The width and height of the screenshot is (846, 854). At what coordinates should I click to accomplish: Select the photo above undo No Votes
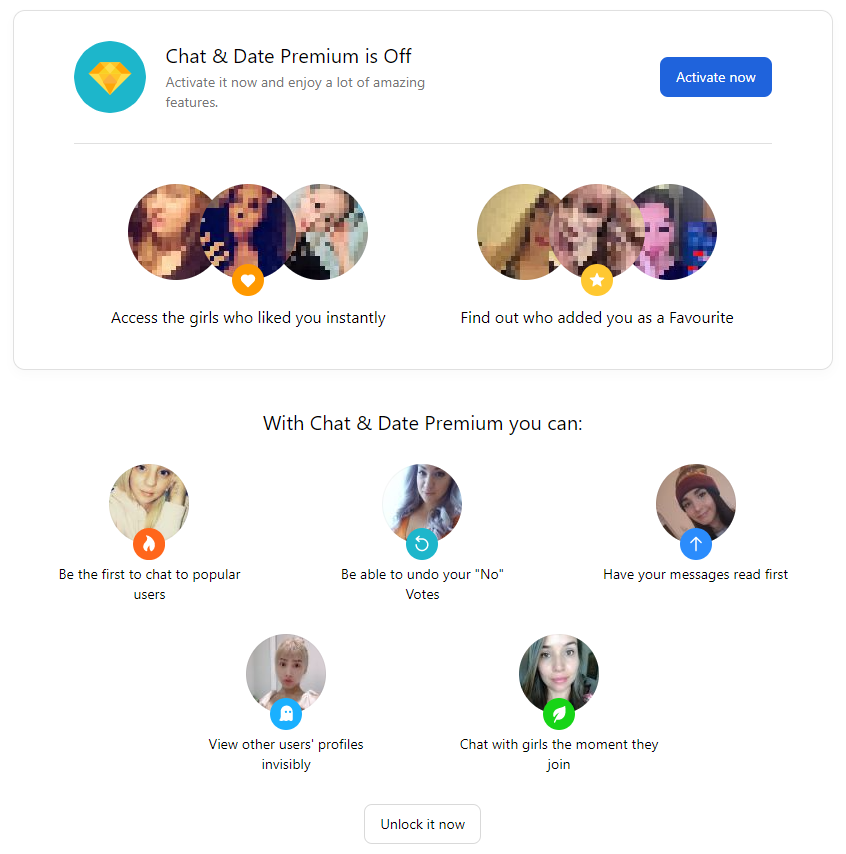[x=422, y=504]
